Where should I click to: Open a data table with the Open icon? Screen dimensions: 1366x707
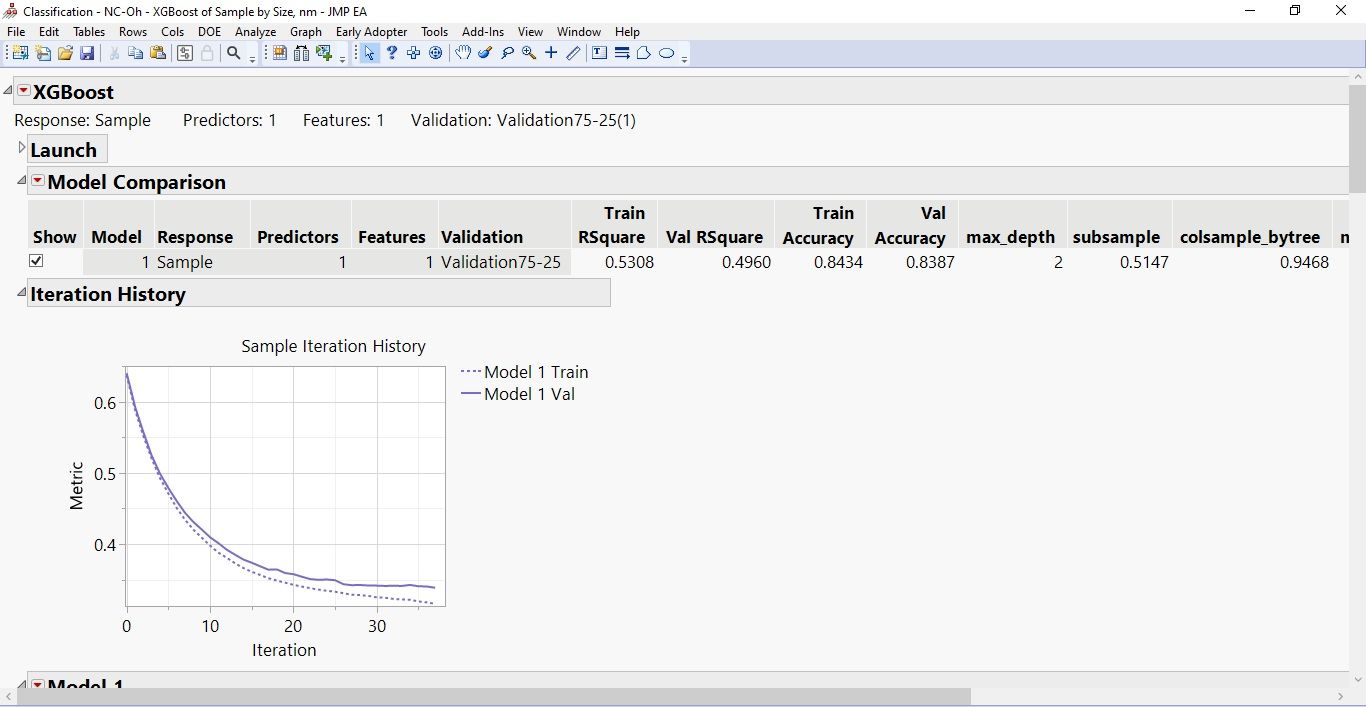click(x=64, y=53)
